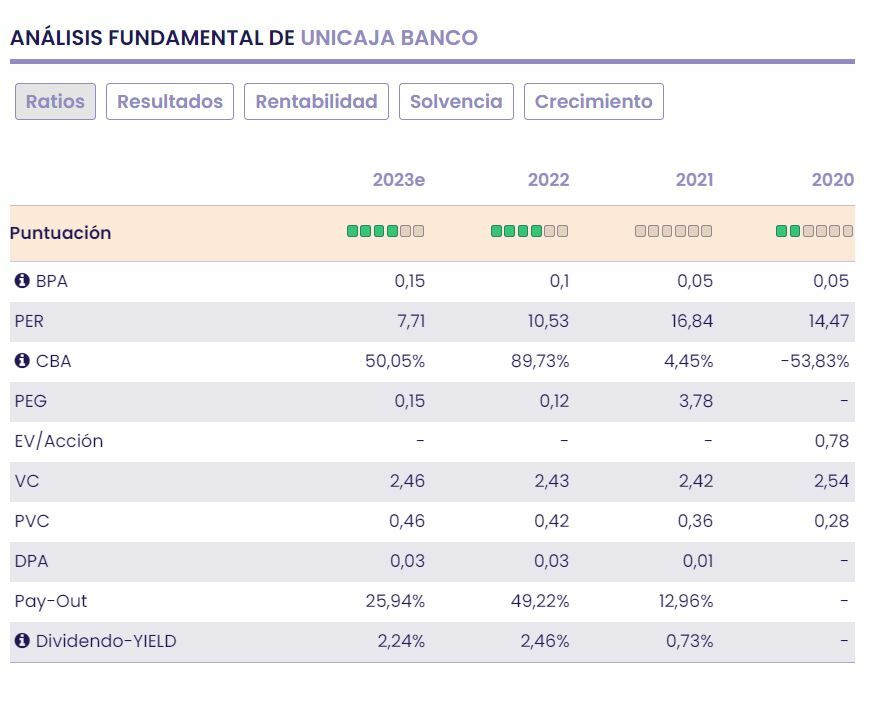Click the 2022 score rating squares

(529, 231)
